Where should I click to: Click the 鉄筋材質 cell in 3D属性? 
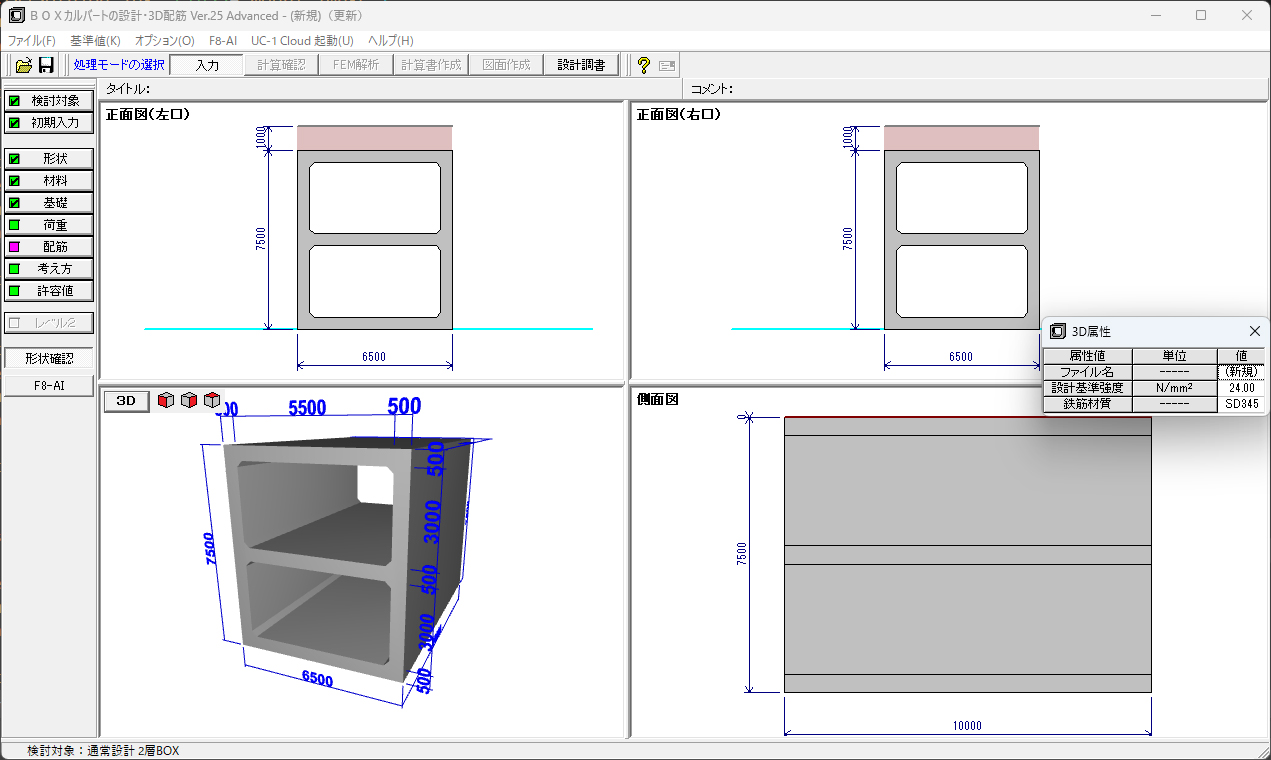1087,404
